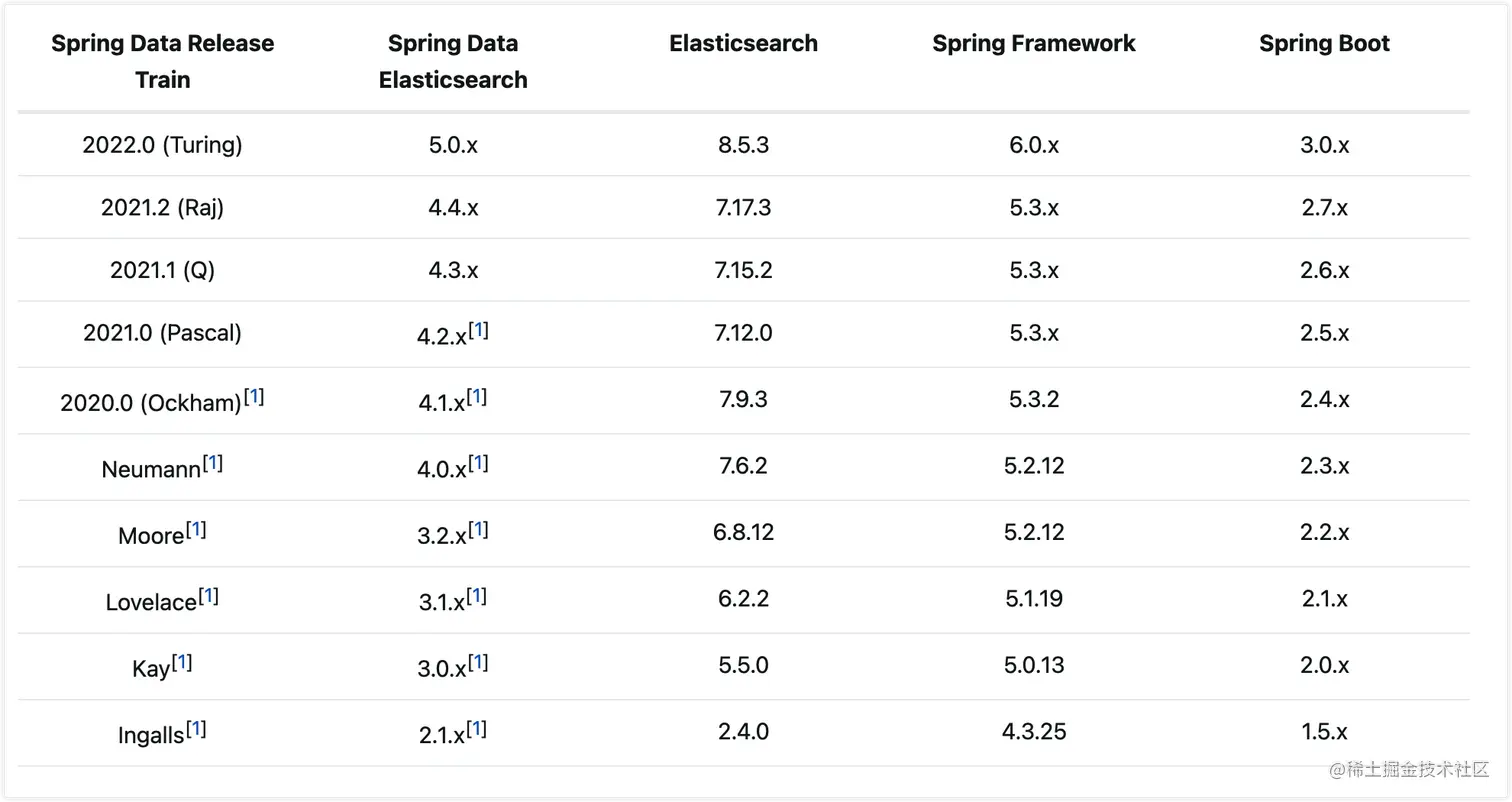Open footnote [1] next to Kay

point(182,662)
